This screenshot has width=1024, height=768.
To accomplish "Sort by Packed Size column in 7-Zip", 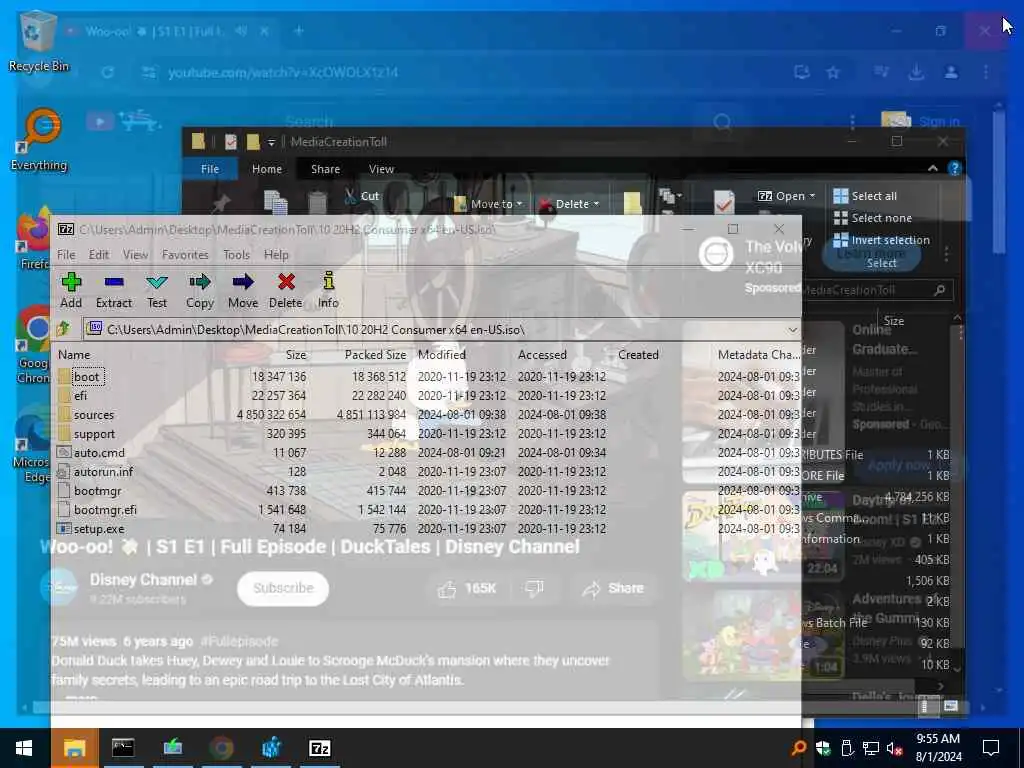I will point(375,355).
